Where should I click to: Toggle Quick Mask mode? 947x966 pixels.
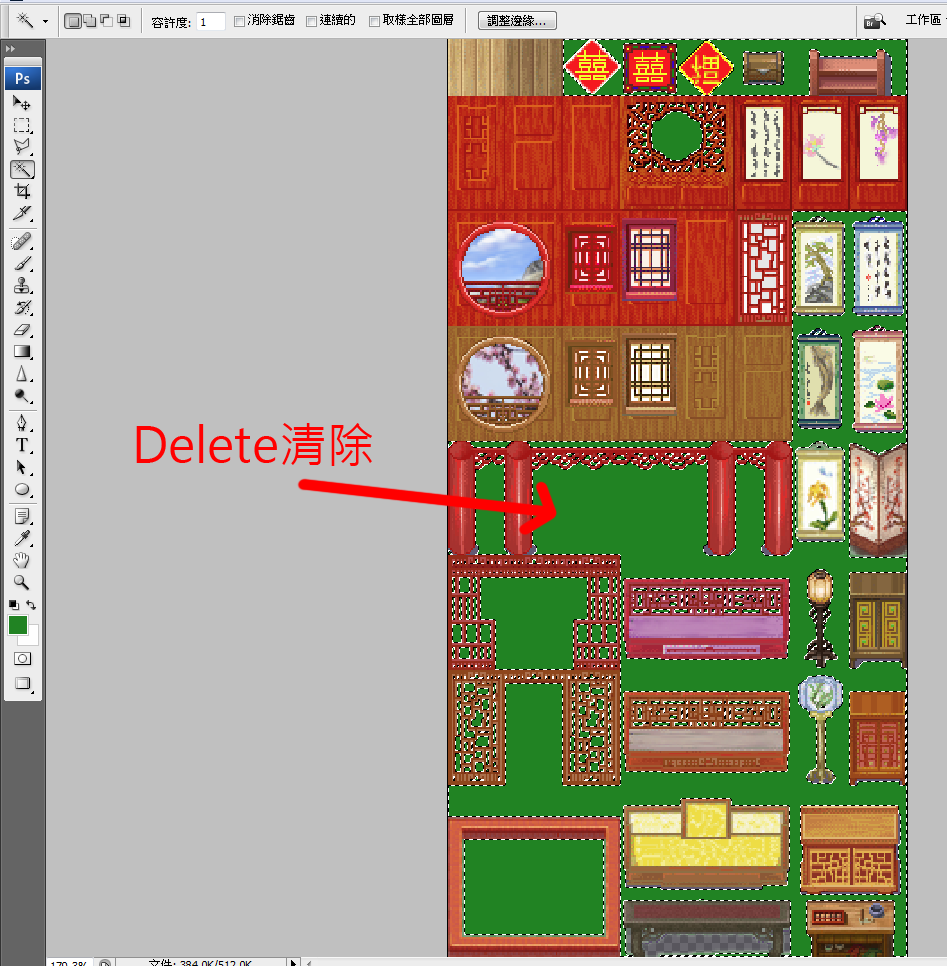point(22,659)
